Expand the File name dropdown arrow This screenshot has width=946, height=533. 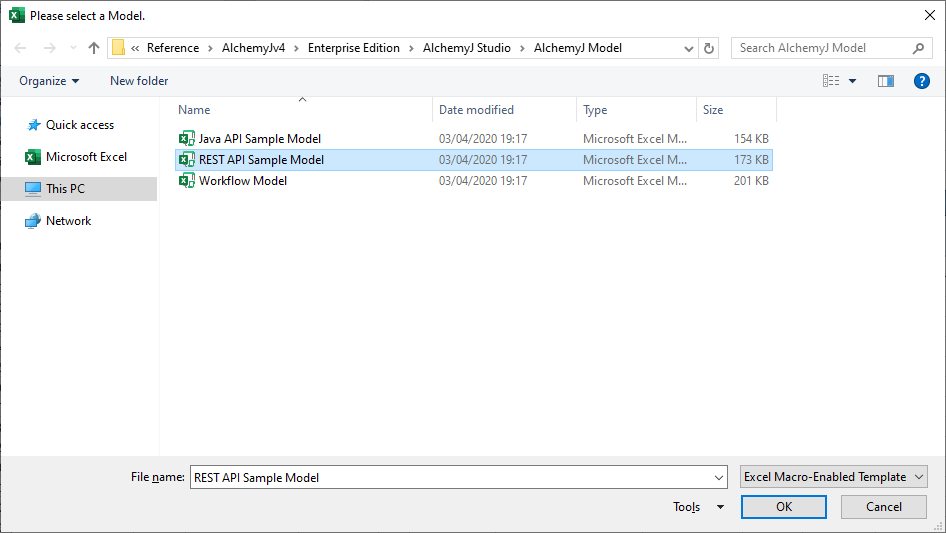tap(719, 477)
